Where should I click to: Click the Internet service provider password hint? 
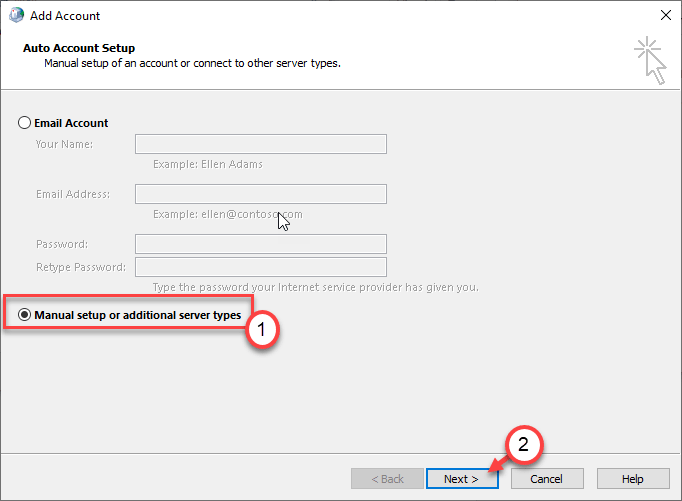pos(315,287)
